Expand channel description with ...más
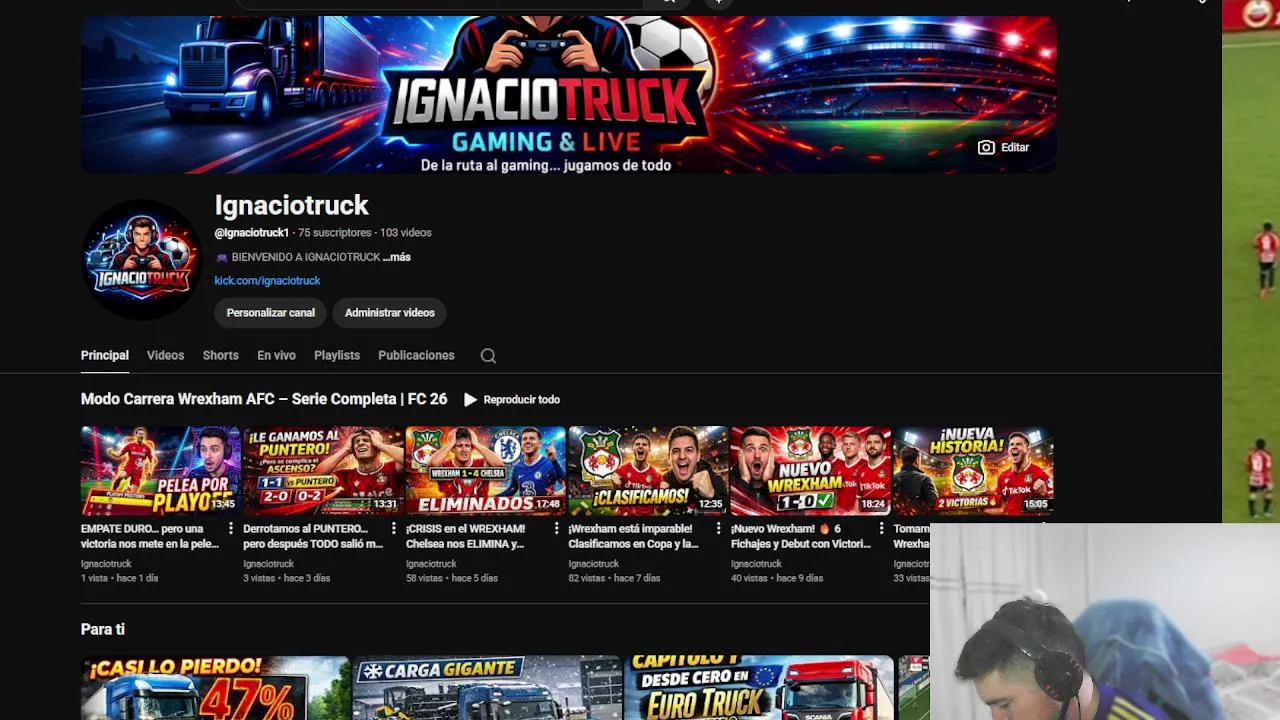This screenshot has height=720, width=1280. coord(397,257)
